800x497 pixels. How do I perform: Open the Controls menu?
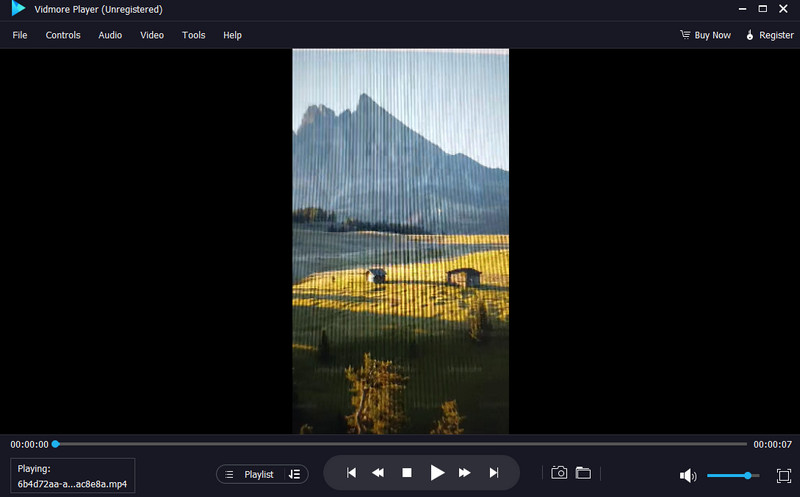[63, 35]
